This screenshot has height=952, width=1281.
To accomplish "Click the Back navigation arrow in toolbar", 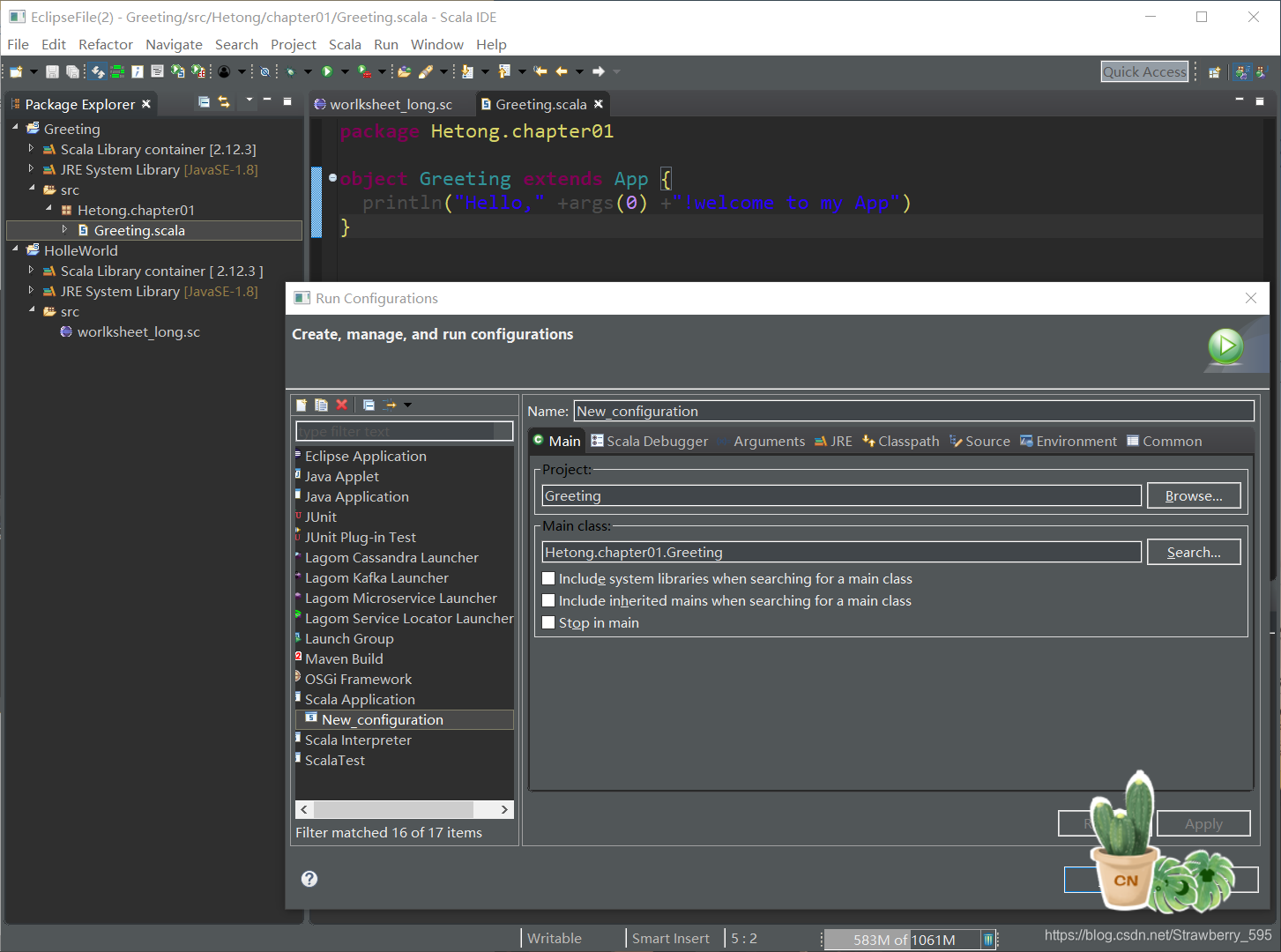I will pyautogui.click(x=562, y=71).
